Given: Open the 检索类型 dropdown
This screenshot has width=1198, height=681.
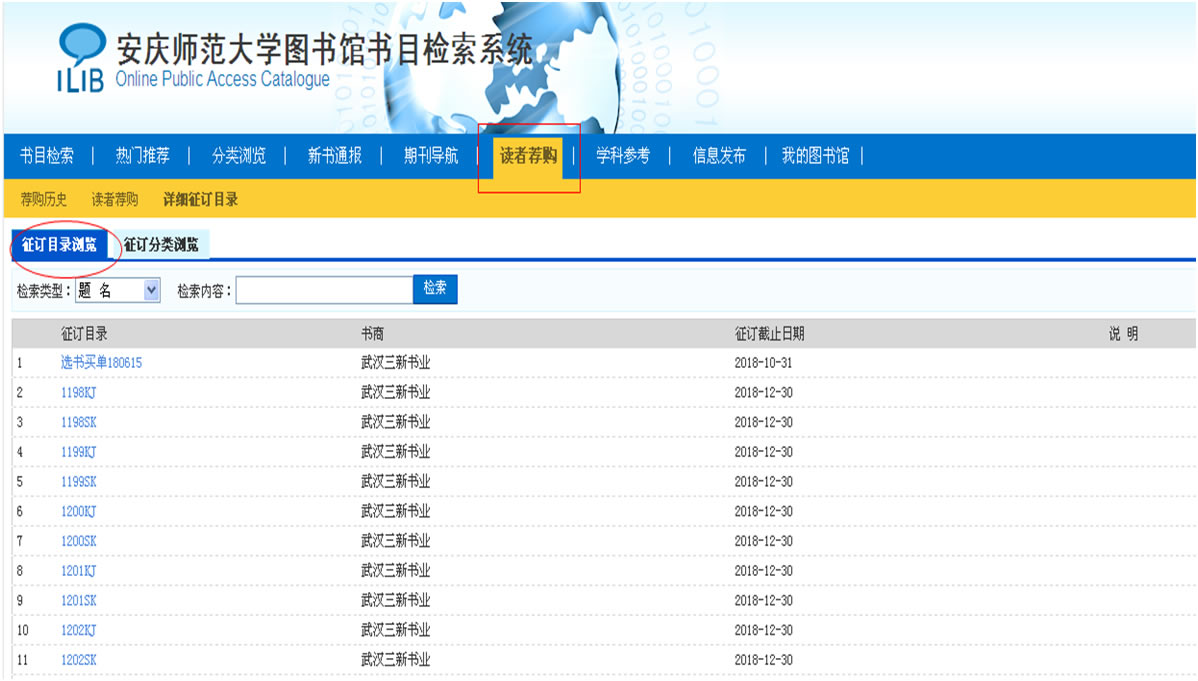Looking at the screenshot, I should click(x=118, y=290).
